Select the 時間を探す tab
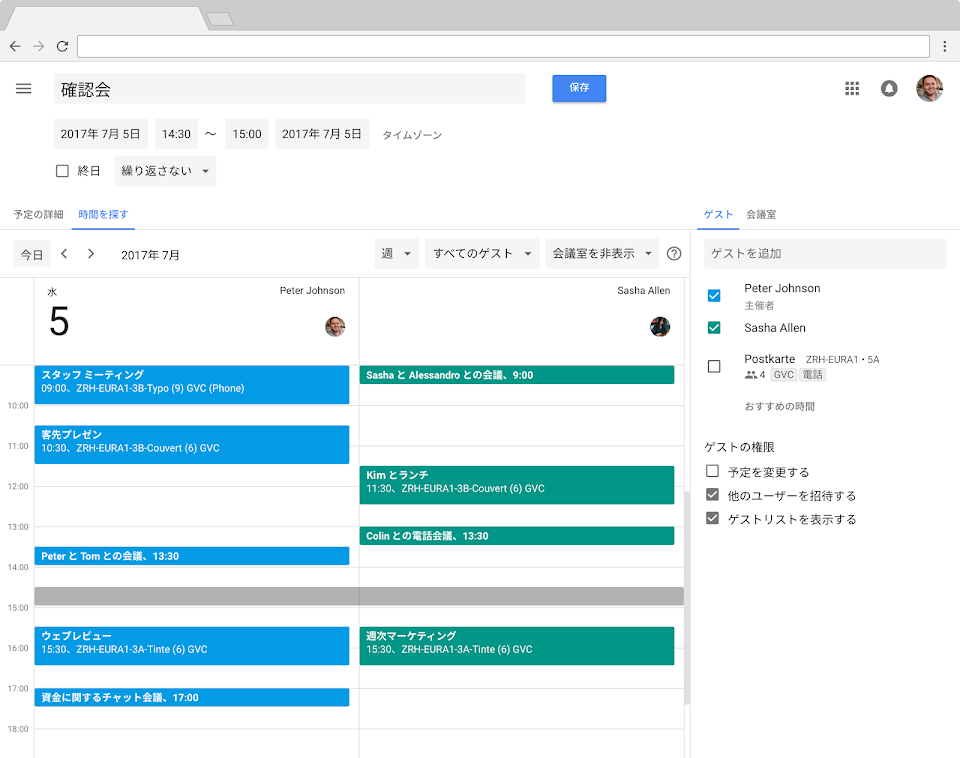This screenshot has height=758, width=960. (103, 214)
